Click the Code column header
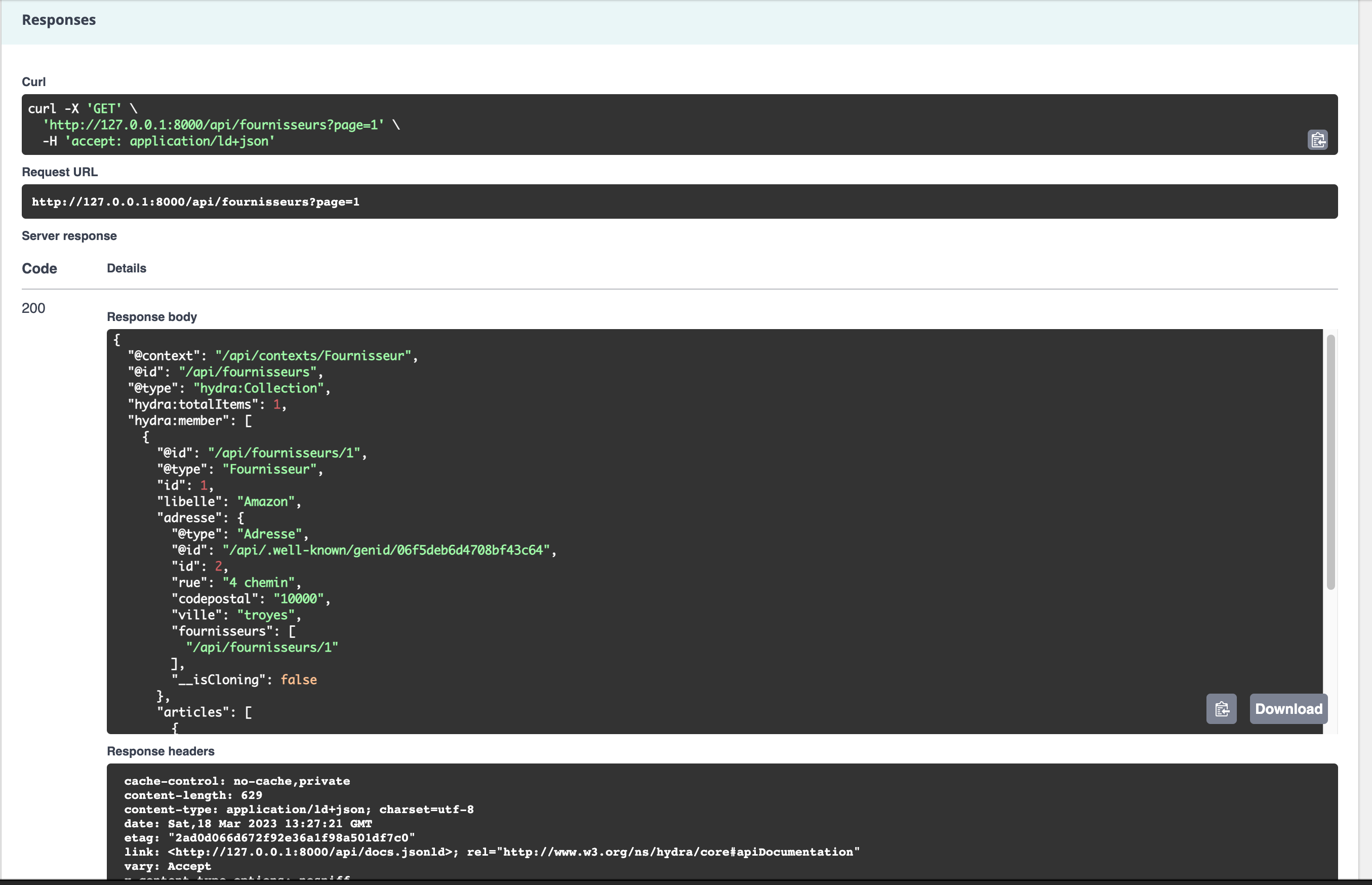Screen dimensions: 1372x885 pyautogui.click(x=39, y=268)
